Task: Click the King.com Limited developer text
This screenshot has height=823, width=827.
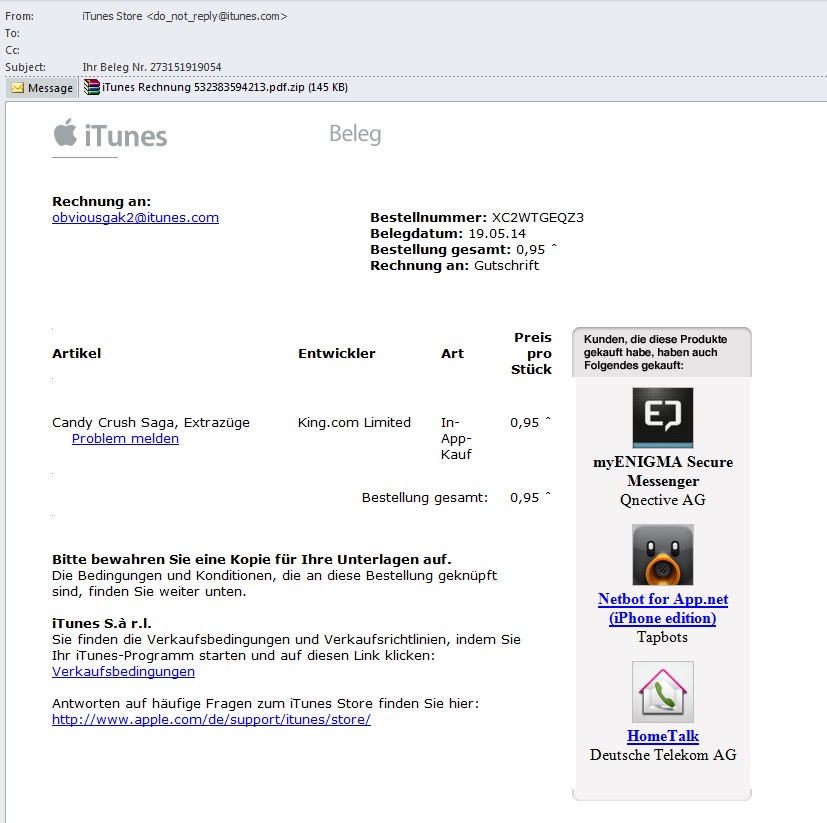Action: (354, 423)
